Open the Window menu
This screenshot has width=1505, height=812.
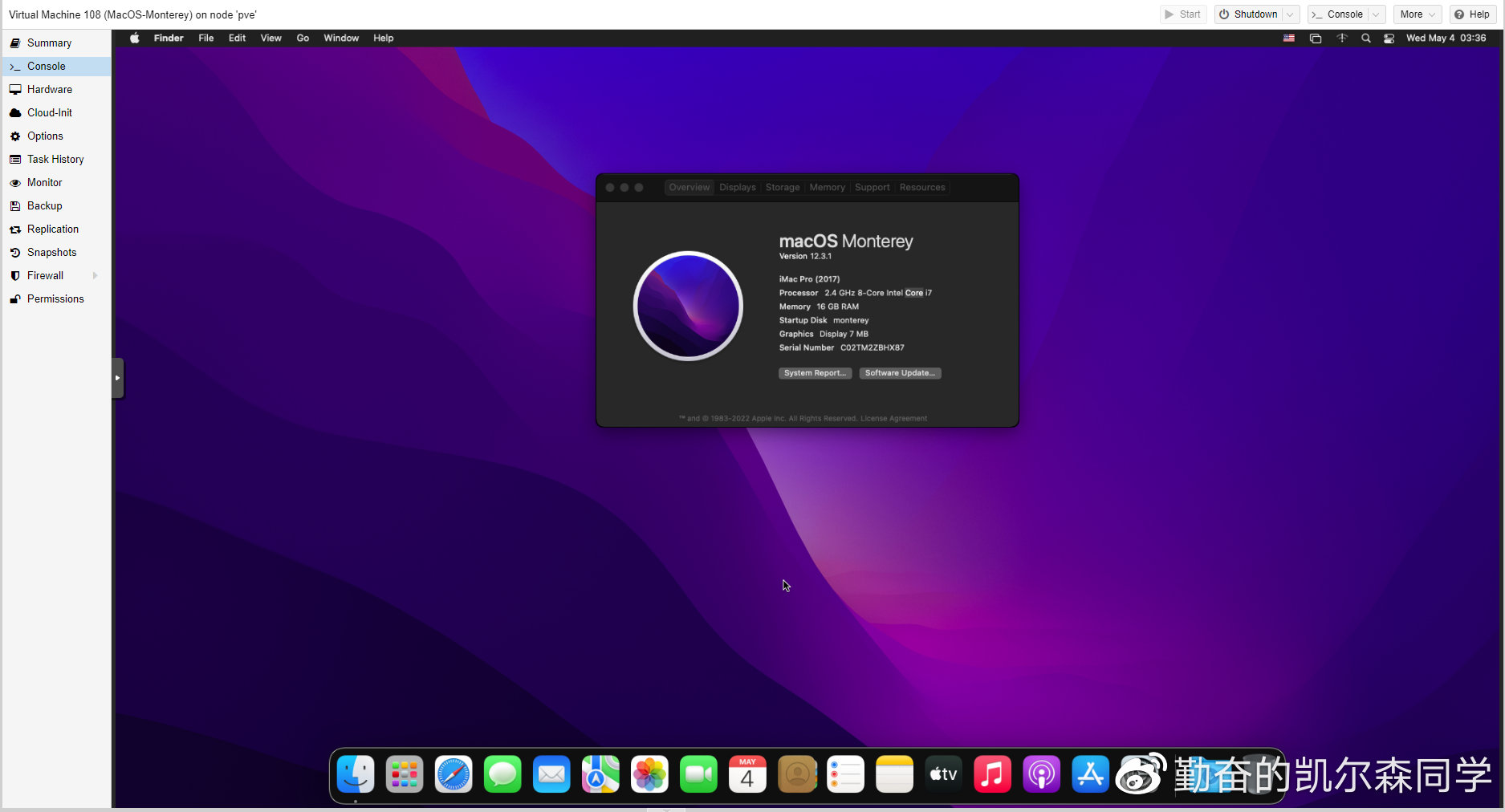click(341, 38)
